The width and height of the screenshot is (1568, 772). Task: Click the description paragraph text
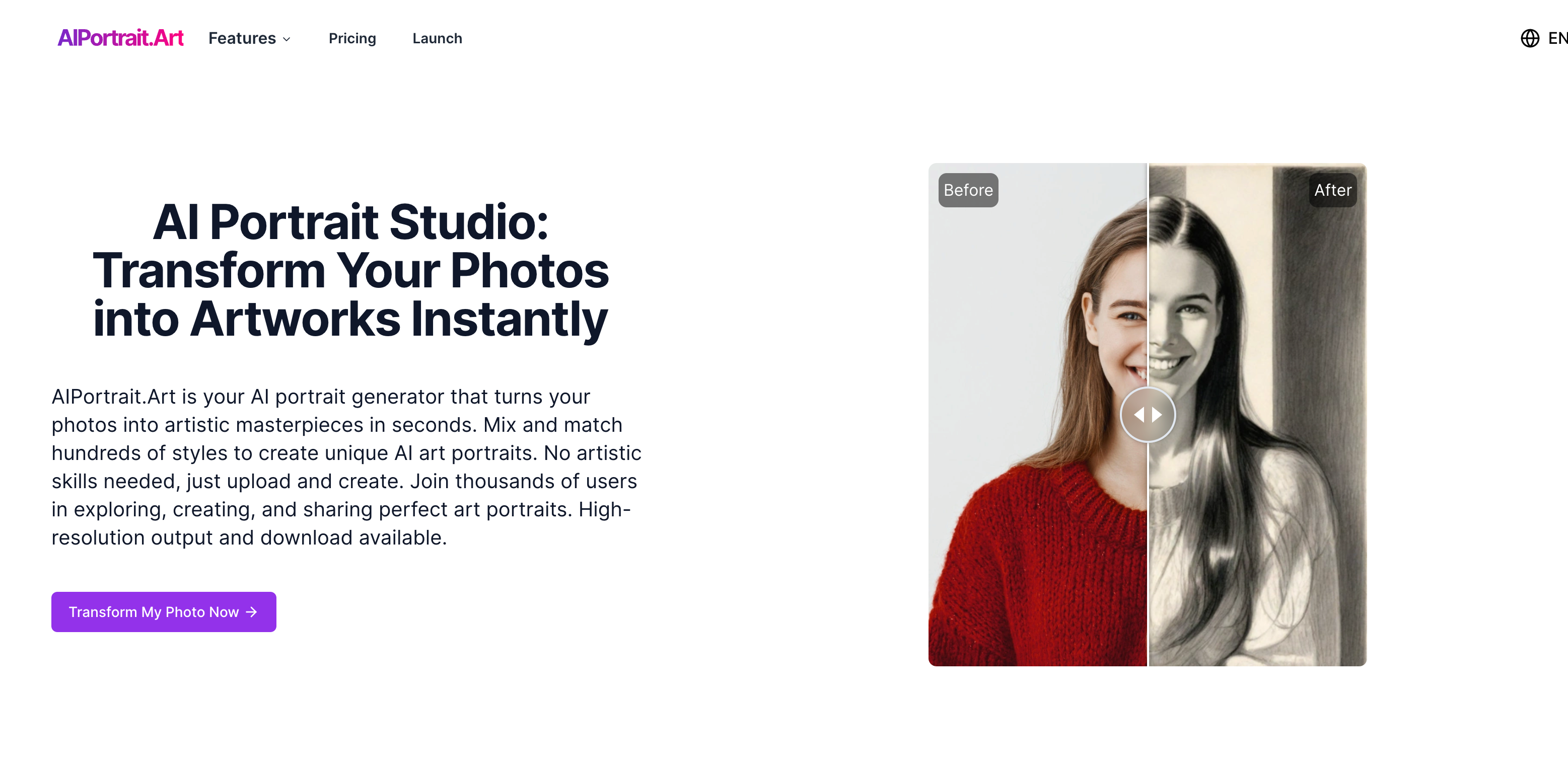[x=346, y=467]
